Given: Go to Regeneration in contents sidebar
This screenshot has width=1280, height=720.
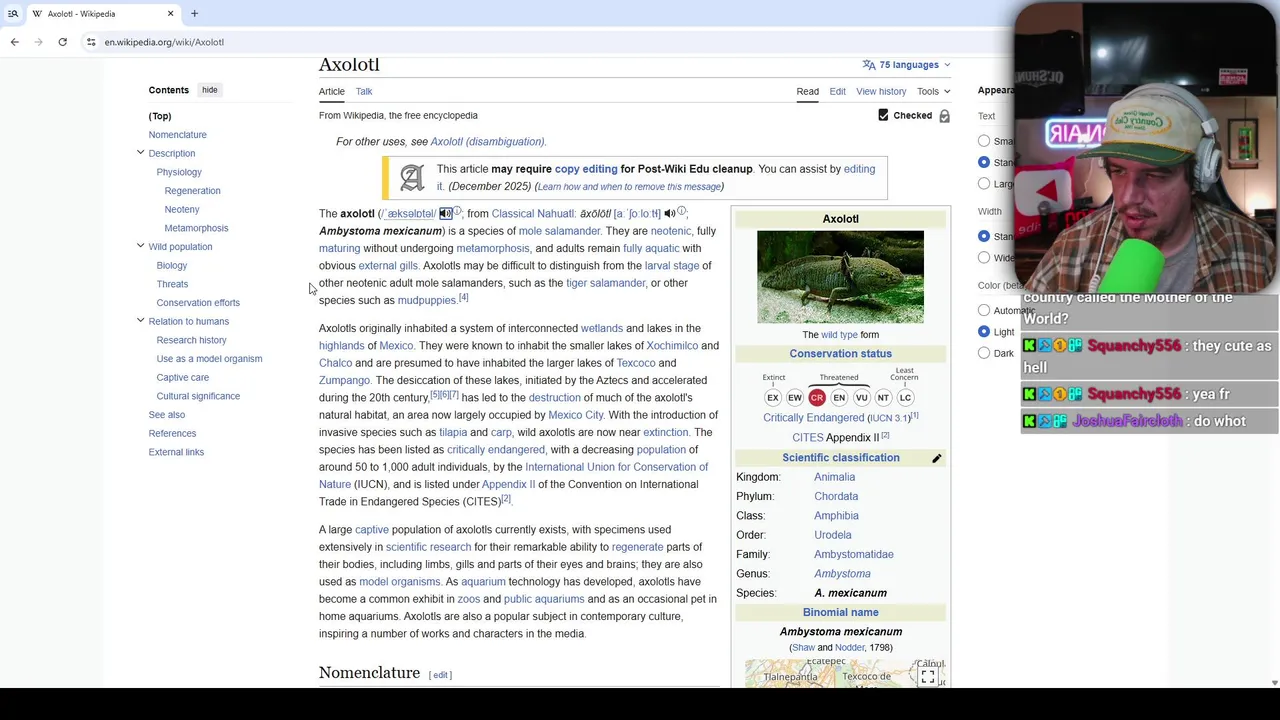Looking at the screenshot, I should pyautogui.click(x=192, y=191).
